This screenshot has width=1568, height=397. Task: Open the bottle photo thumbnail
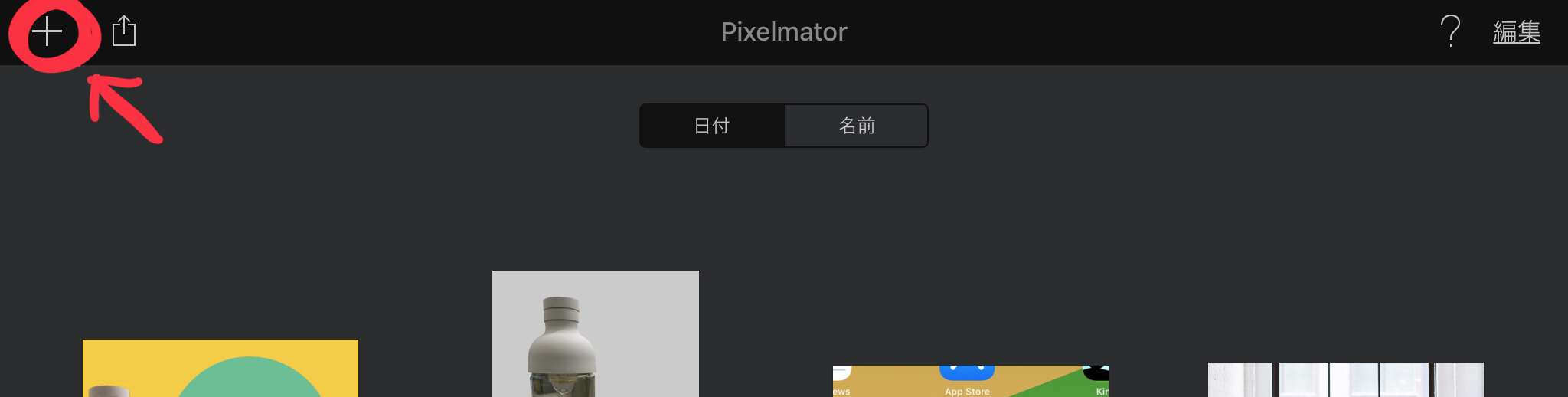click(x=596, y=333)
